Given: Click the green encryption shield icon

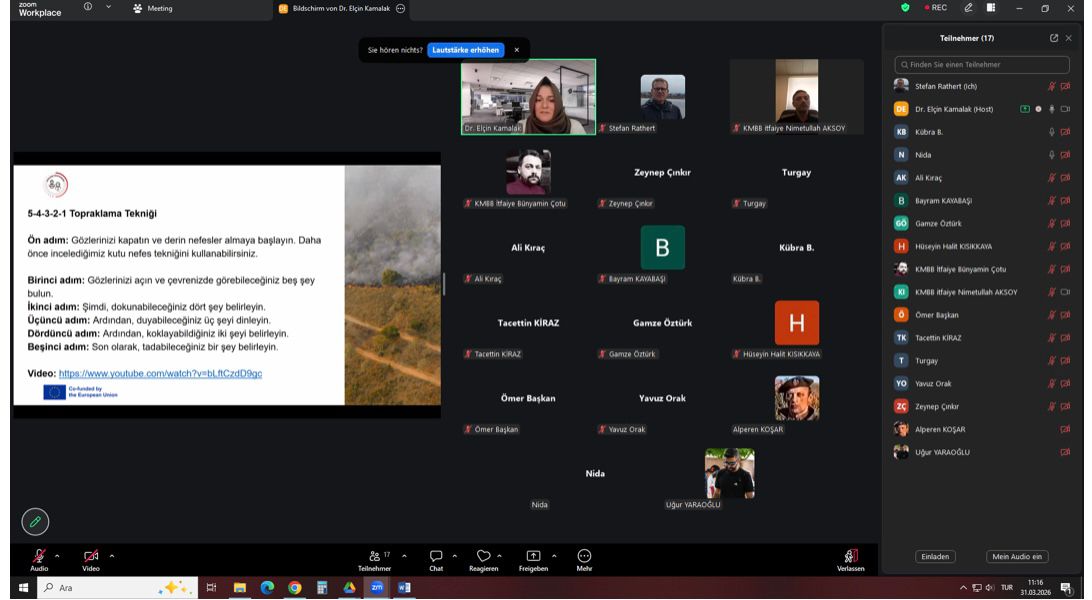Looking at the screenshot, I should [906, 8].
